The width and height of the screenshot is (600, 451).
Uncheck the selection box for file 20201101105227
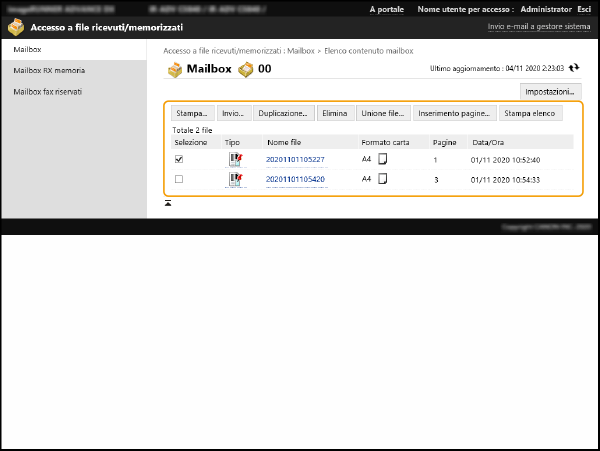click(x=179, y=159)
